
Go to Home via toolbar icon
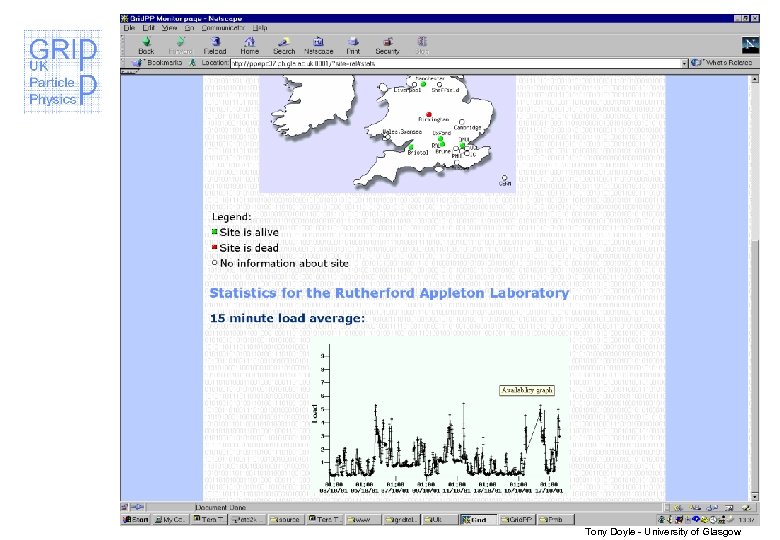pos(249,44)
